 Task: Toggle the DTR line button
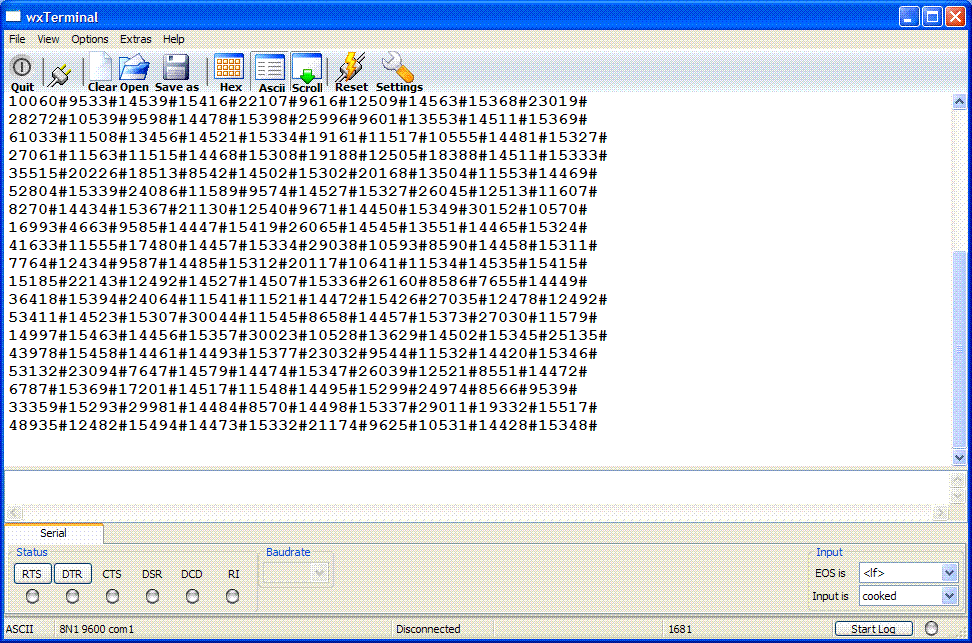click(x=72, y=574)
